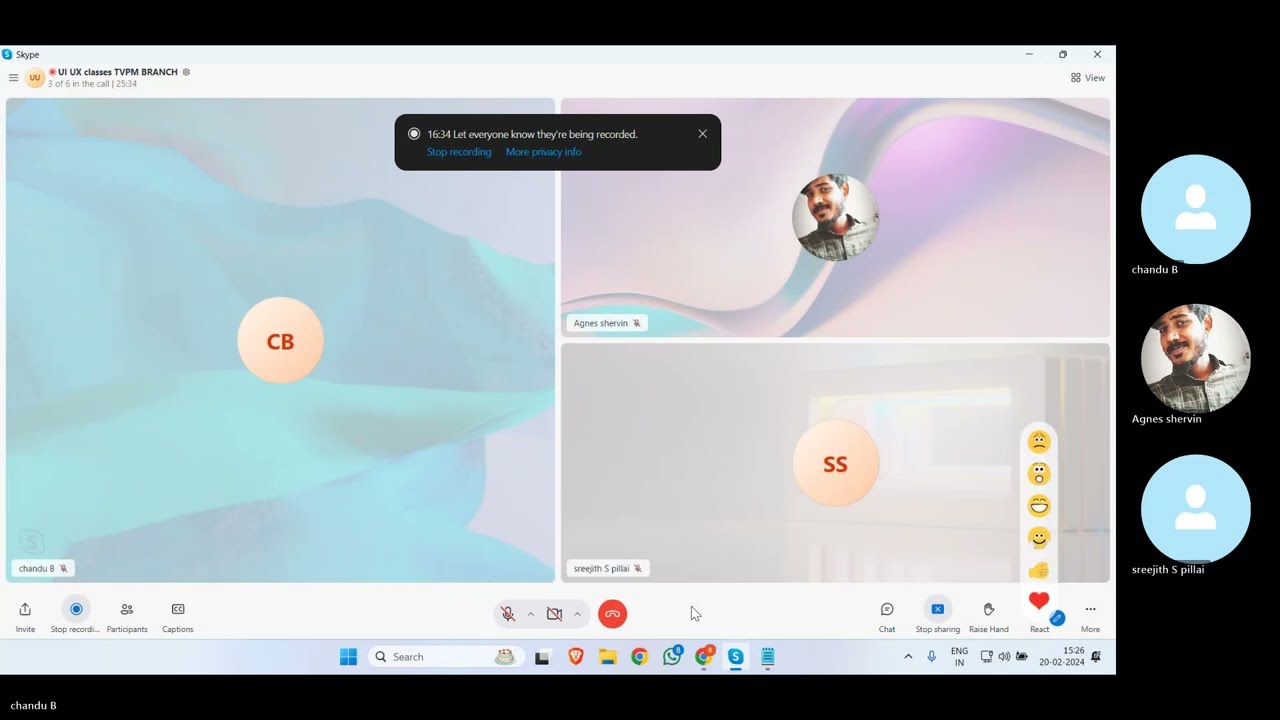Select the CB avatar of chandu B
The width and height of the screenshot is (1280, 720).
280,340
